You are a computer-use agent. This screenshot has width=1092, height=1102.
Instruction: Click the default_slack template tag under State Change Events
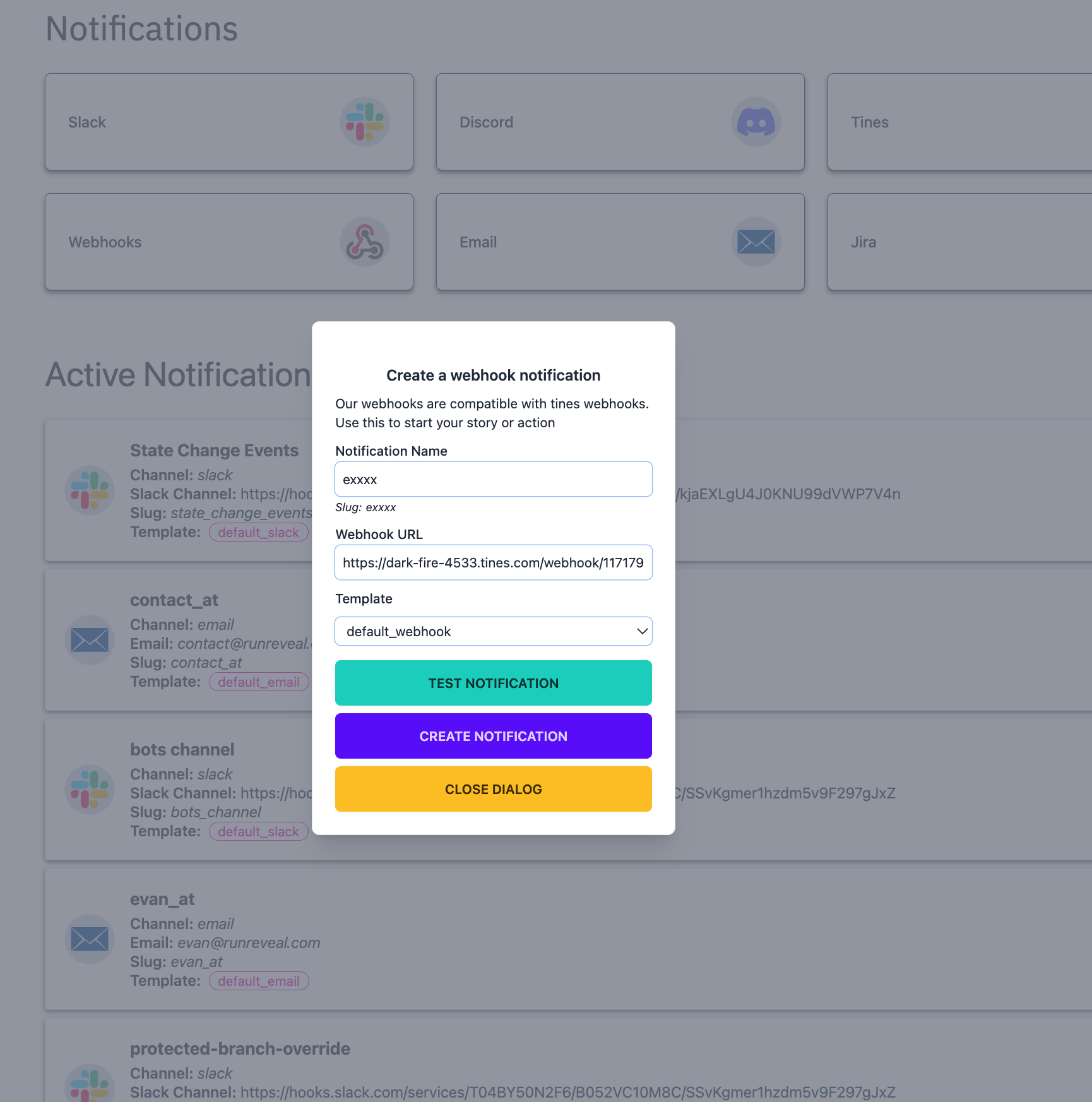click(x=258, y=532)
